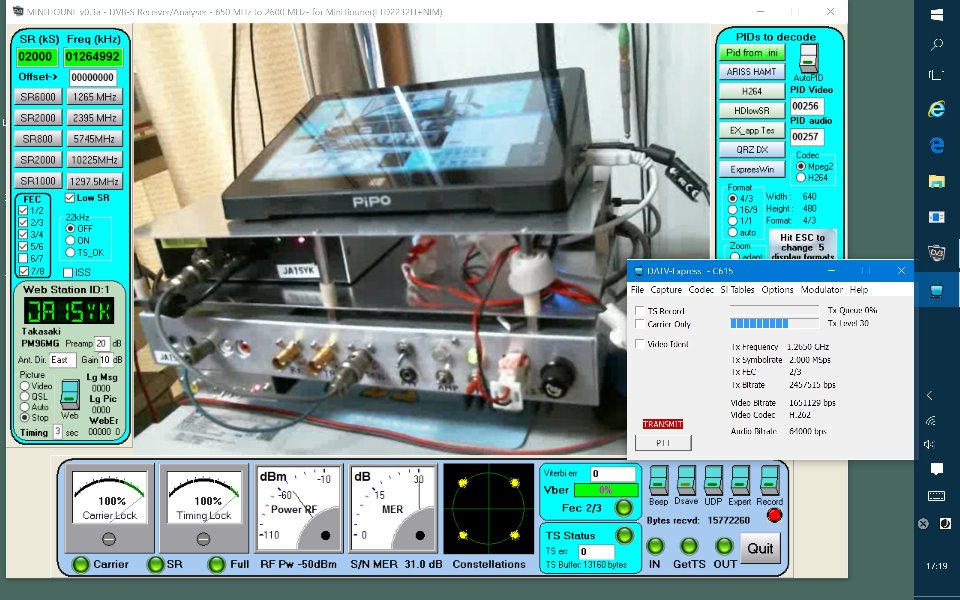The height and width of the screenshot is (600, 960).
Task: Select 22kHz ON radio button
Action: click(x=70, y=241)
